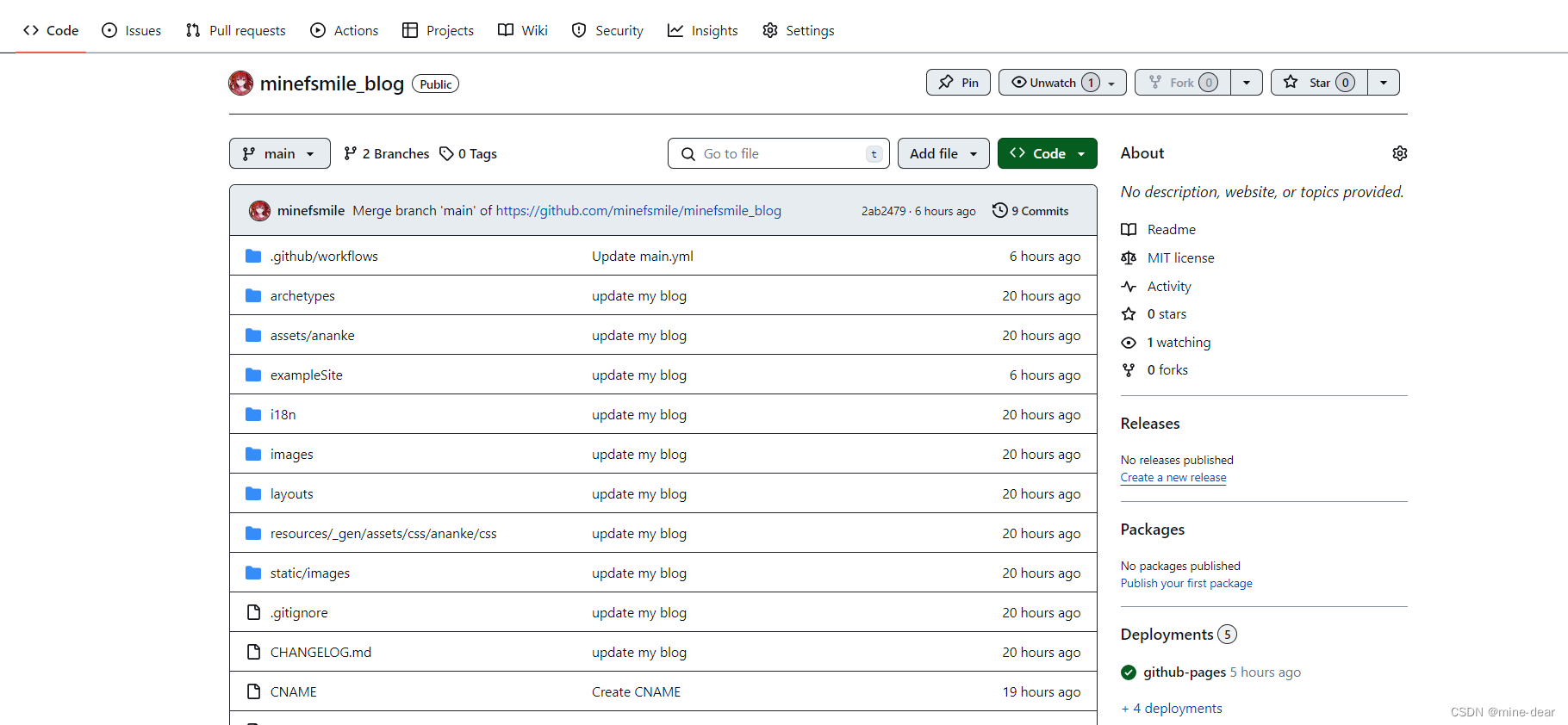This screenshot has height=725, width=1568.
Task: View the 9 Commits history
Action: [1030, 210]
